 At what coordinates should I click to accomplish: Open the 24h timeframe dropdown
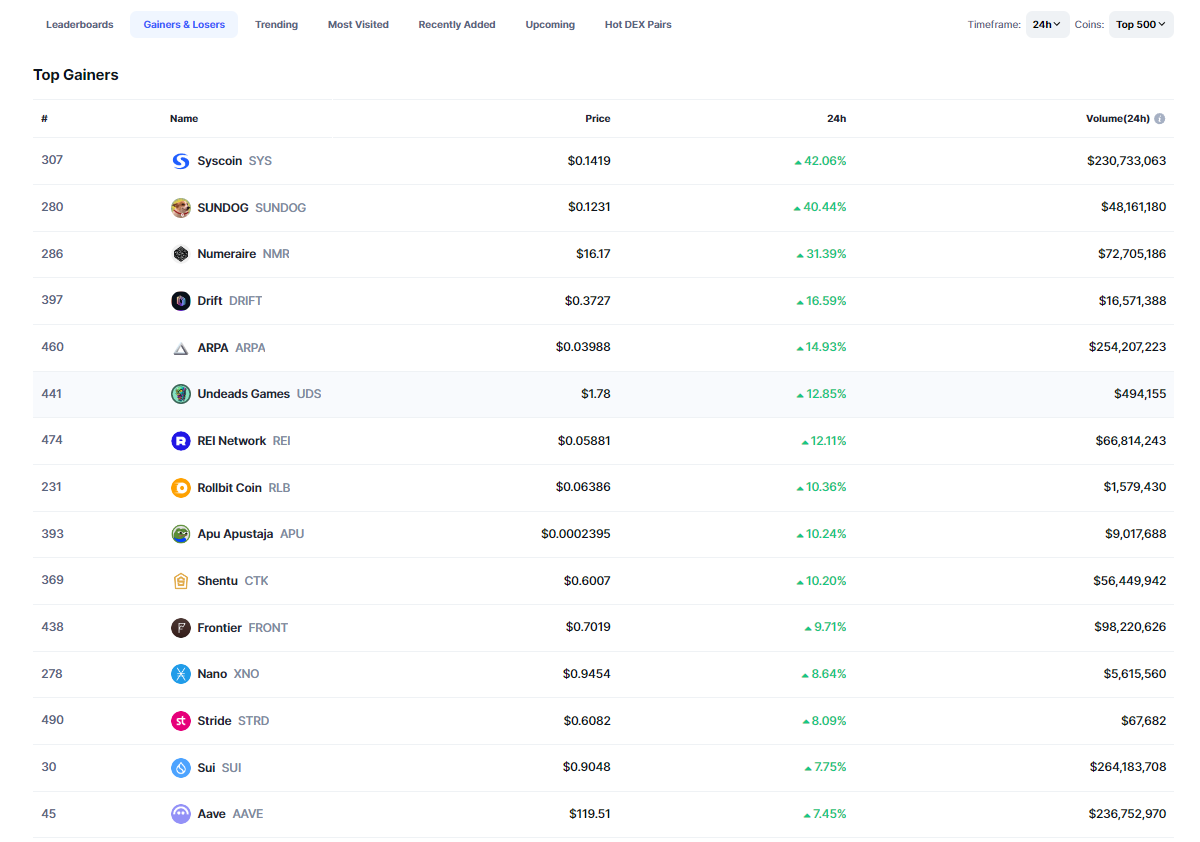(x=1047, y=25)
